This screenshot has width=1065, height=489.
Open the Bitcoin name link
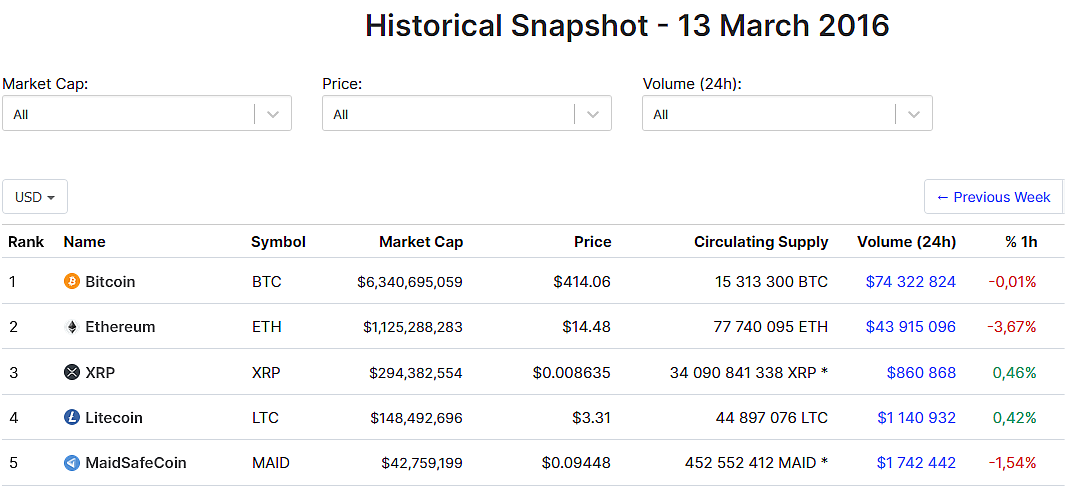110,281
